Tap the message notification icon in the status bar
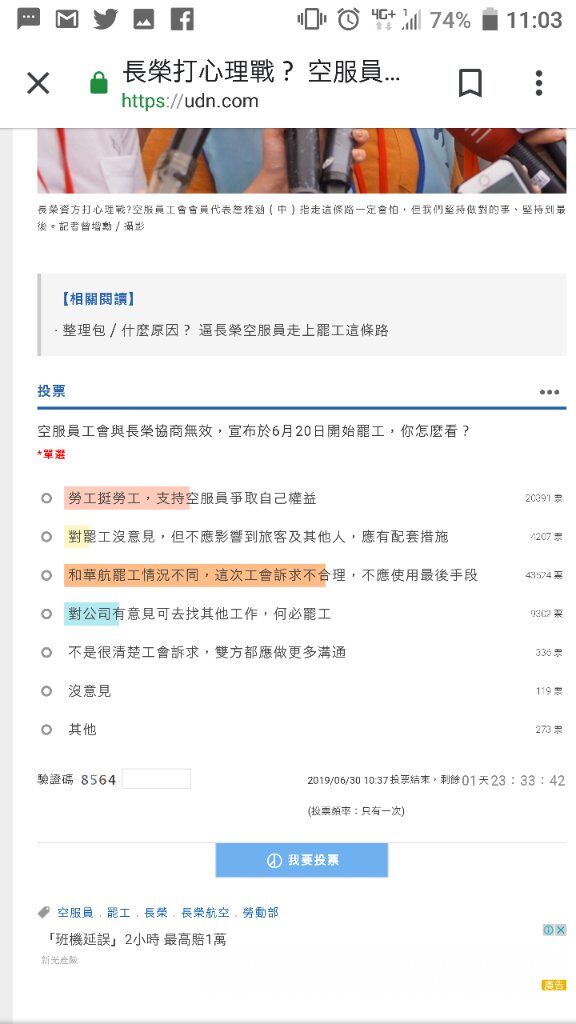 pos(28,20)
